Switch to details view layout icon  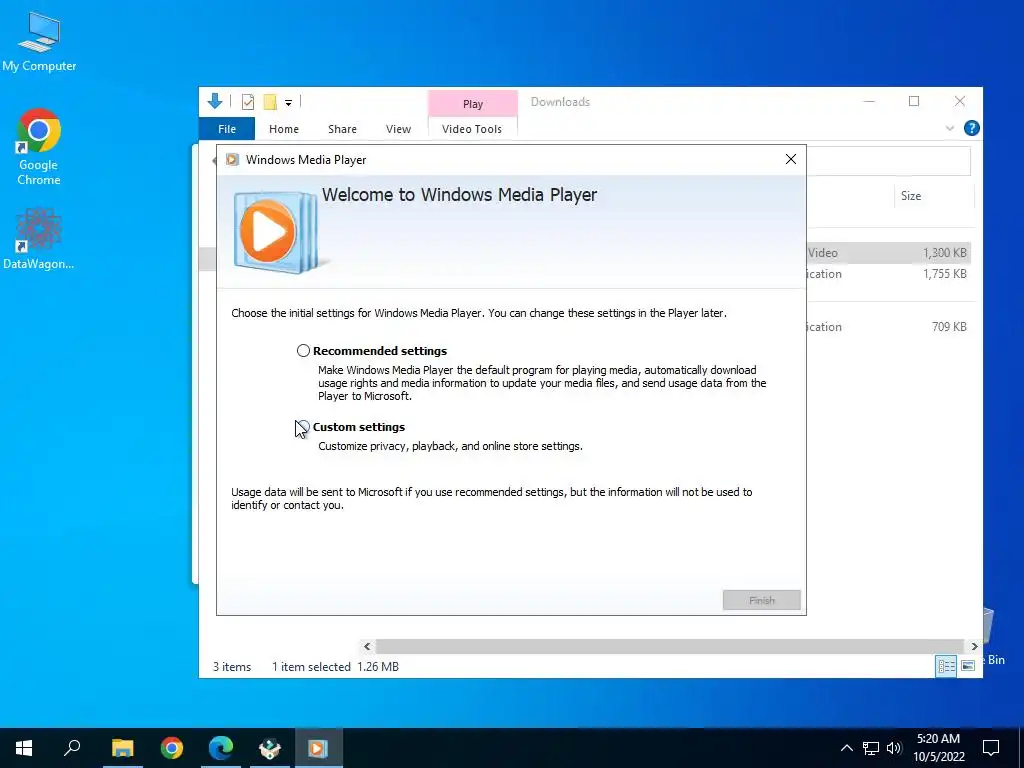point(946,666)
